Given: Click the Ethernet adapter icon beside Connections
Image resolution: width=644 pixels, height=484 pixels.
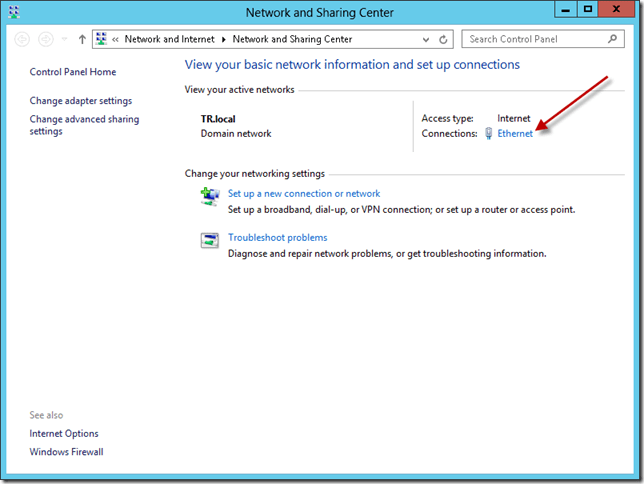Looking at the screenshot, I should pyautogui.click(x=489, y=134).
